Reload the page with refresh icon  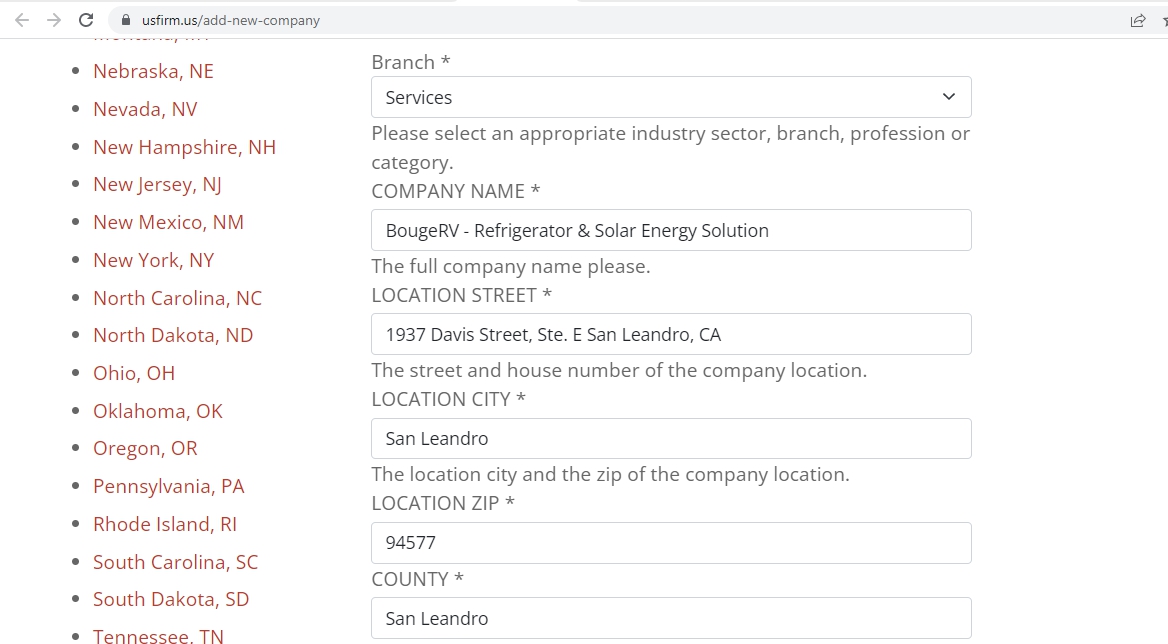(x=86, y=20)
